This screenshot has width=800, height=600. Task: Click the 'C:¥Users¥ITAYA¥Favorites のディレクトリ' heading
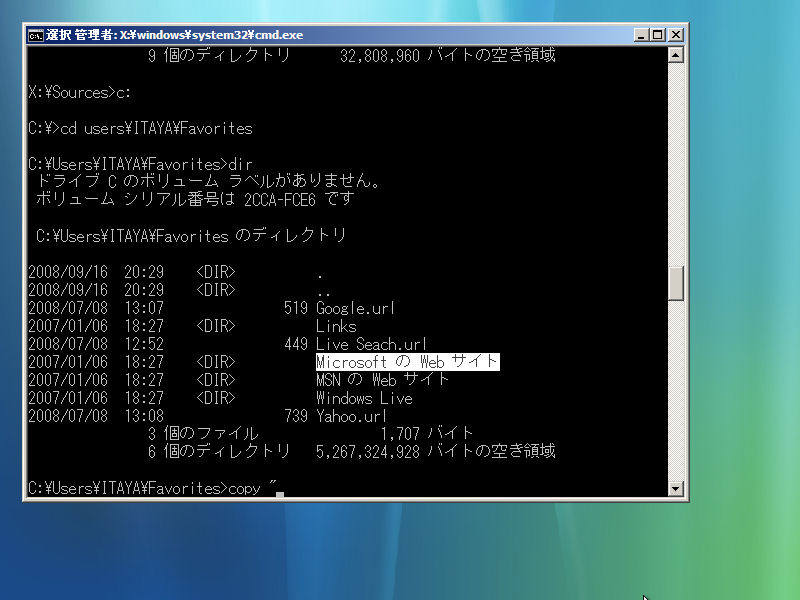pos(191,235)
